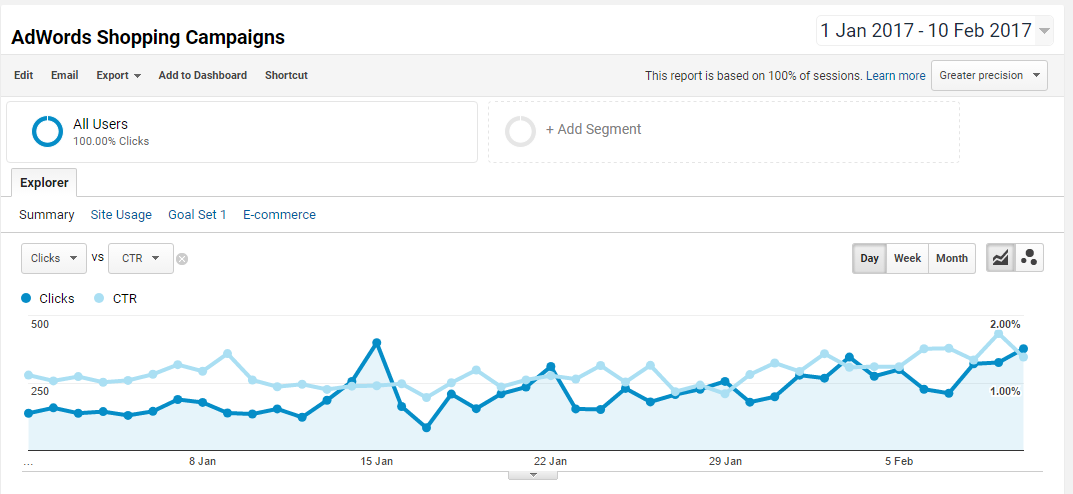Open the Clicks metric dropdown
The height and width of the screenshot is (494, 1073).
pos(54,258)
